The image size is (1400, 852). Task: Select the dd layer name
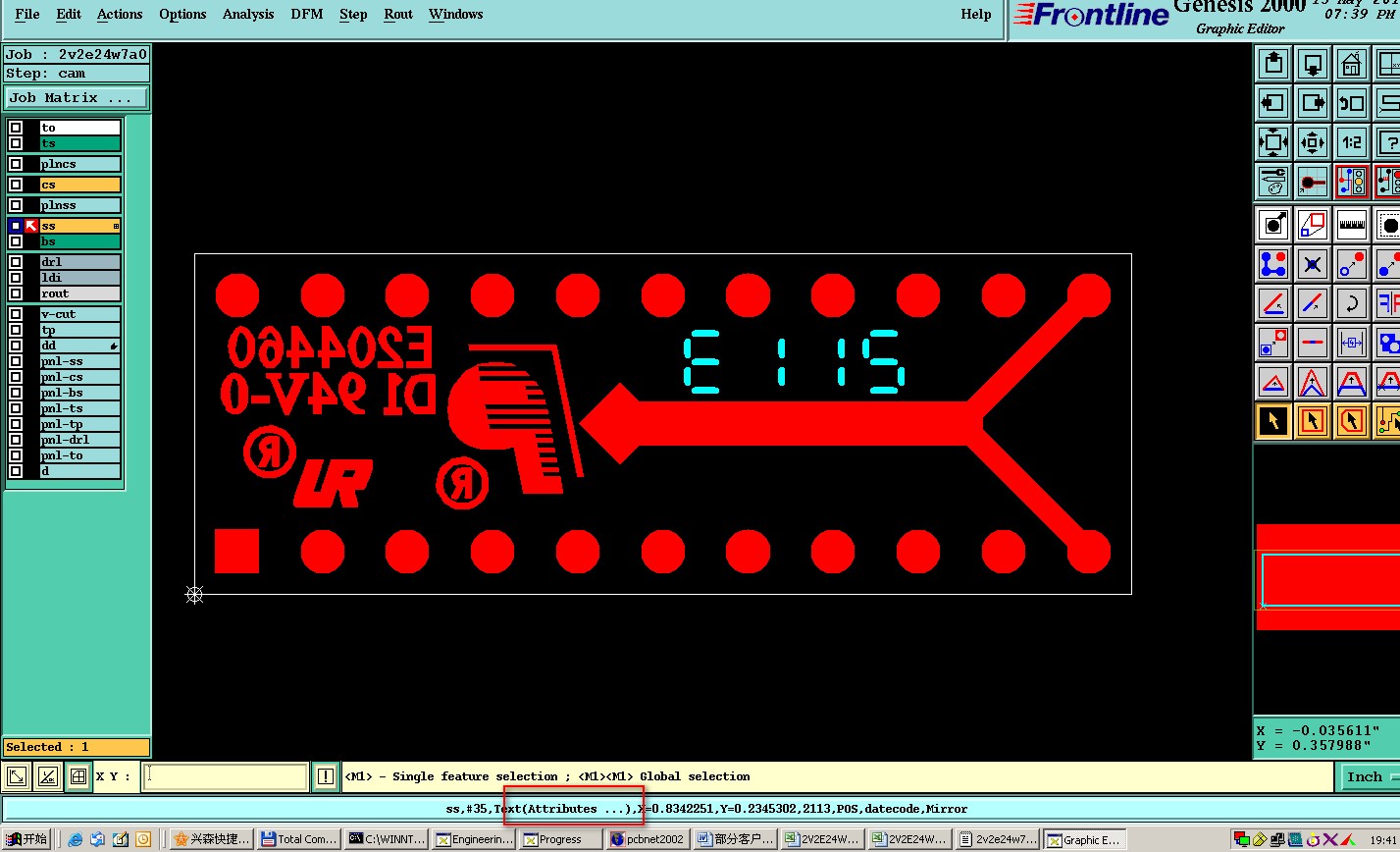(x=79, y=346)
